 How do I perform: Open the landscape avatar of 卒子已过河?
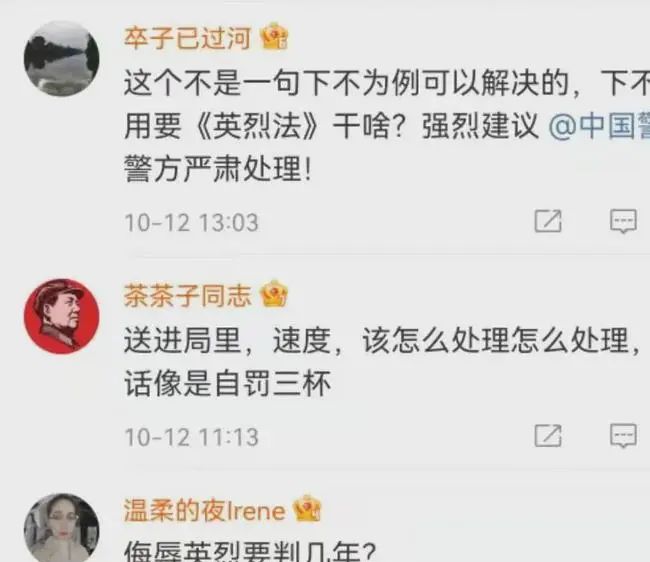(x=61, y=59)
